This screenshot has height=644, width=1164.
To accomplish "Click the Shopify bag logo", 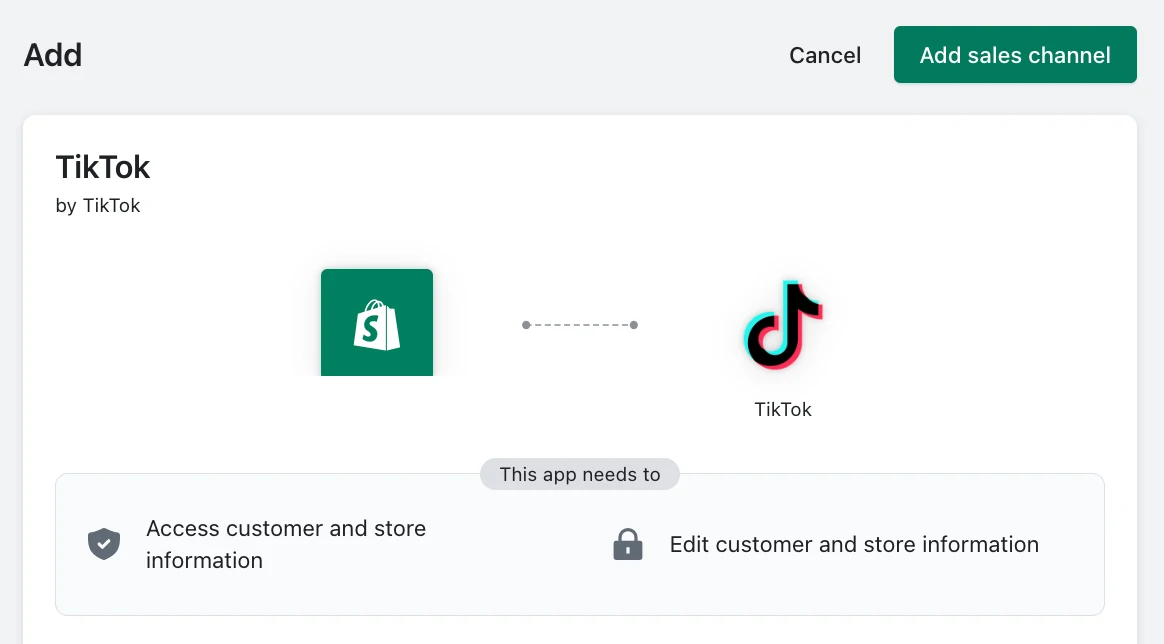I will point(377,324).
